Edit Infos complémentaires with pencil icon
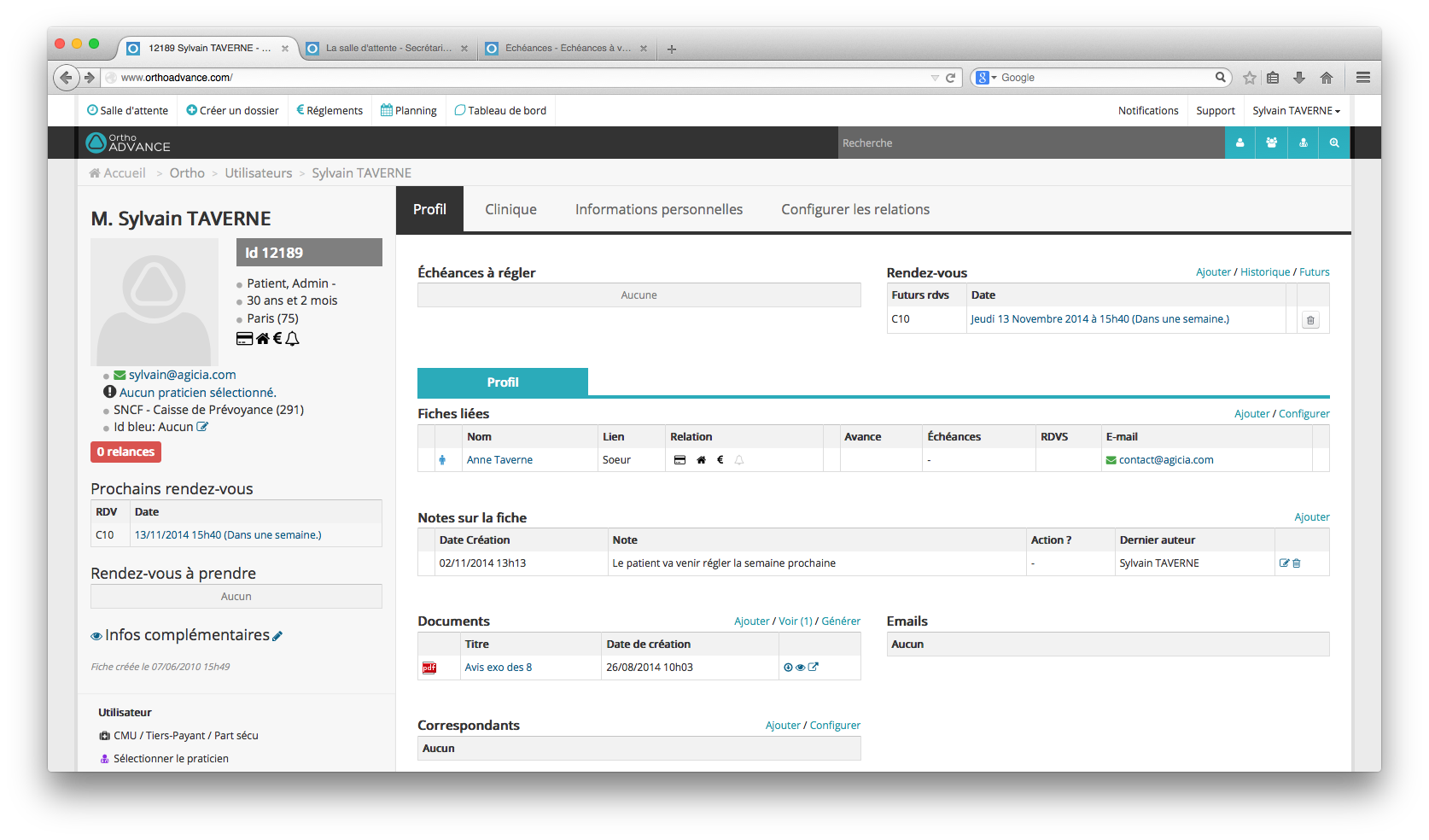 tap(277, 636)
